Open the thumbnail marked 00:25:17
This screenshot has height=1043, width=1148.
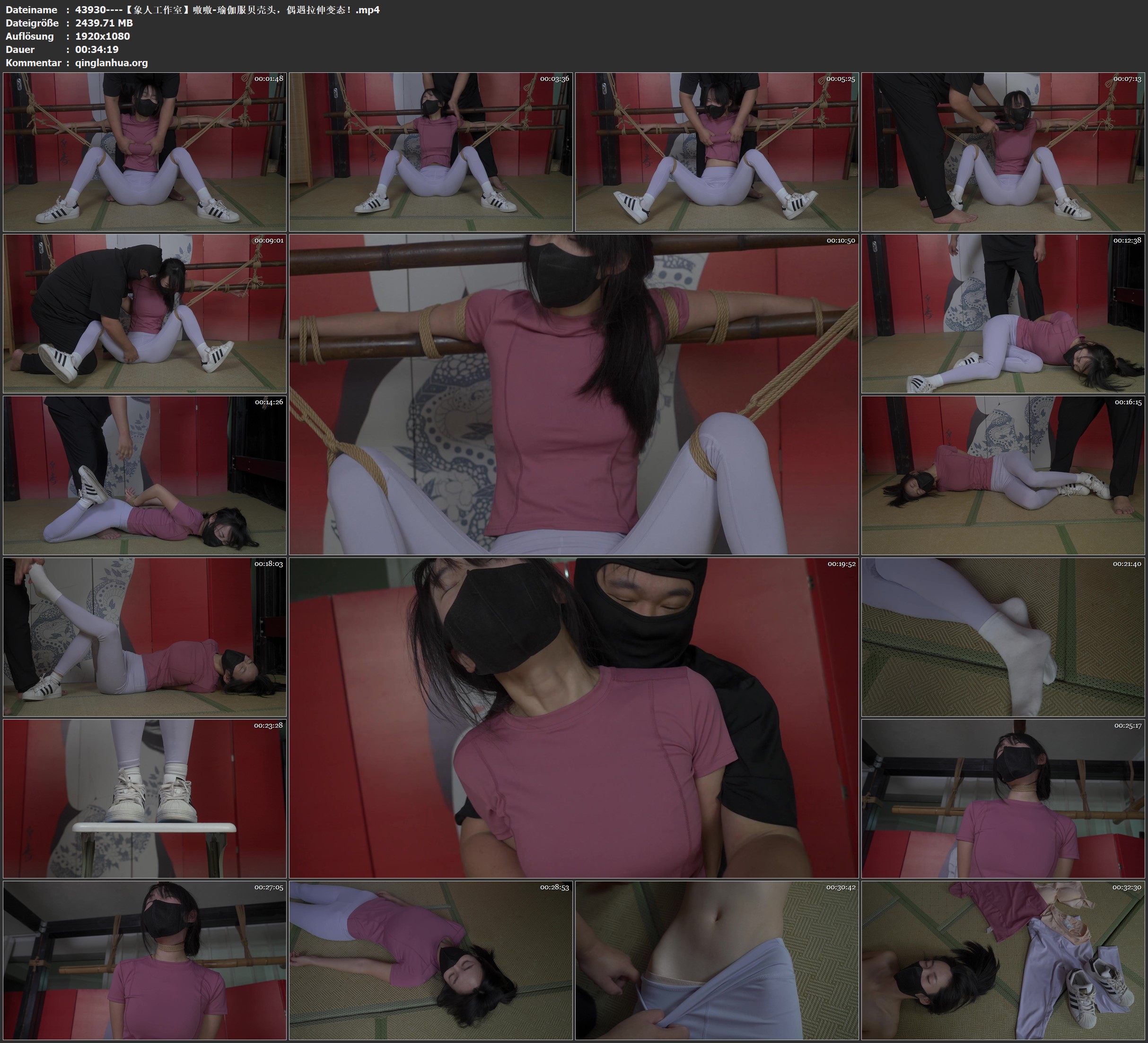click(x=1003, y=798)
